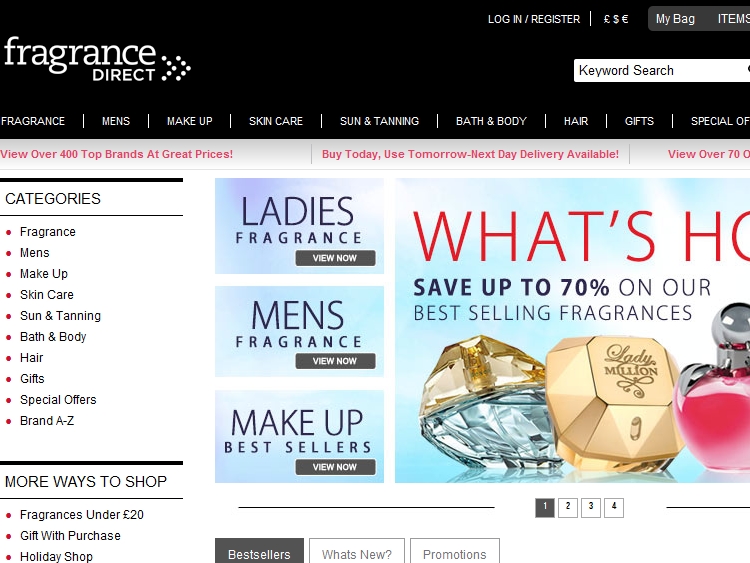
Task: Go to carousel slide 1
Action: (x=545, y=508)
